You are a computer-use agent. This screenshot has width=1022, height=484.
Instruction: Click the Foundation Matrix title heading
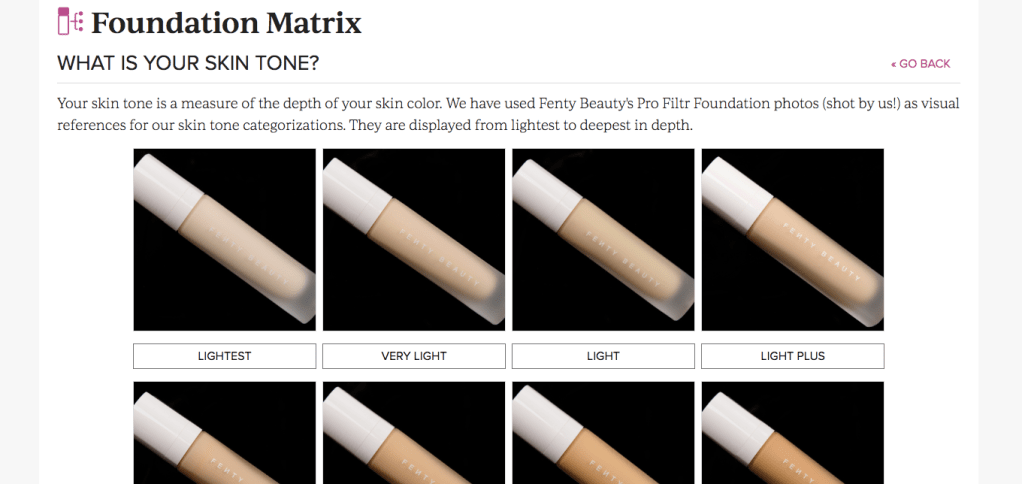click(x=226, y=23)
